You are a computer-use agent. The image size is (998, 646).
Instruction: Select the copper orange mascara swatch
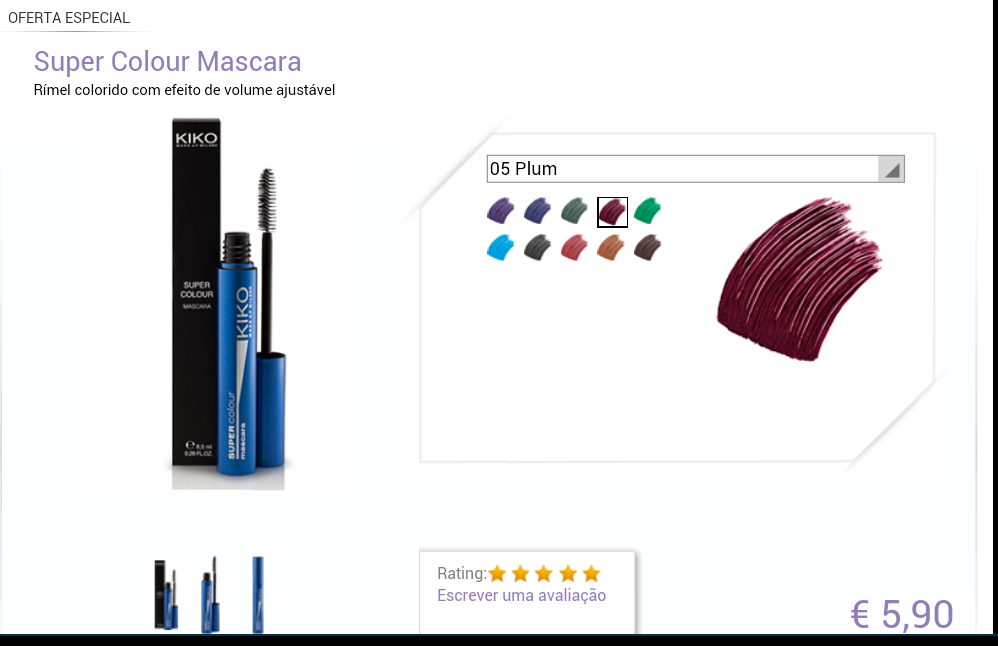pyautogui.click(x=611, y=248)
